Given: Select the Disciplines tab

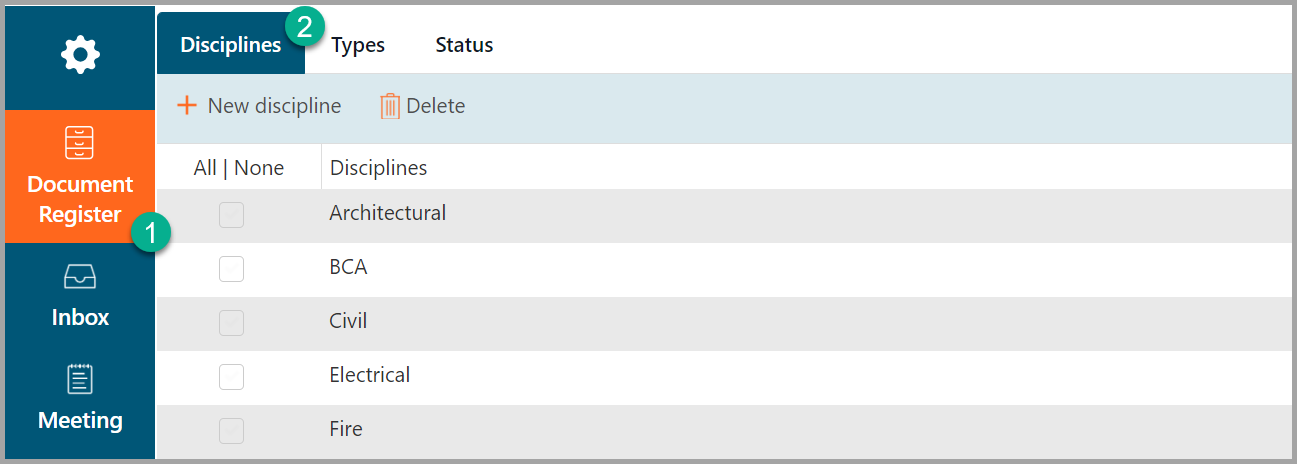Looking at the screenshot, I should pos(230,45).
